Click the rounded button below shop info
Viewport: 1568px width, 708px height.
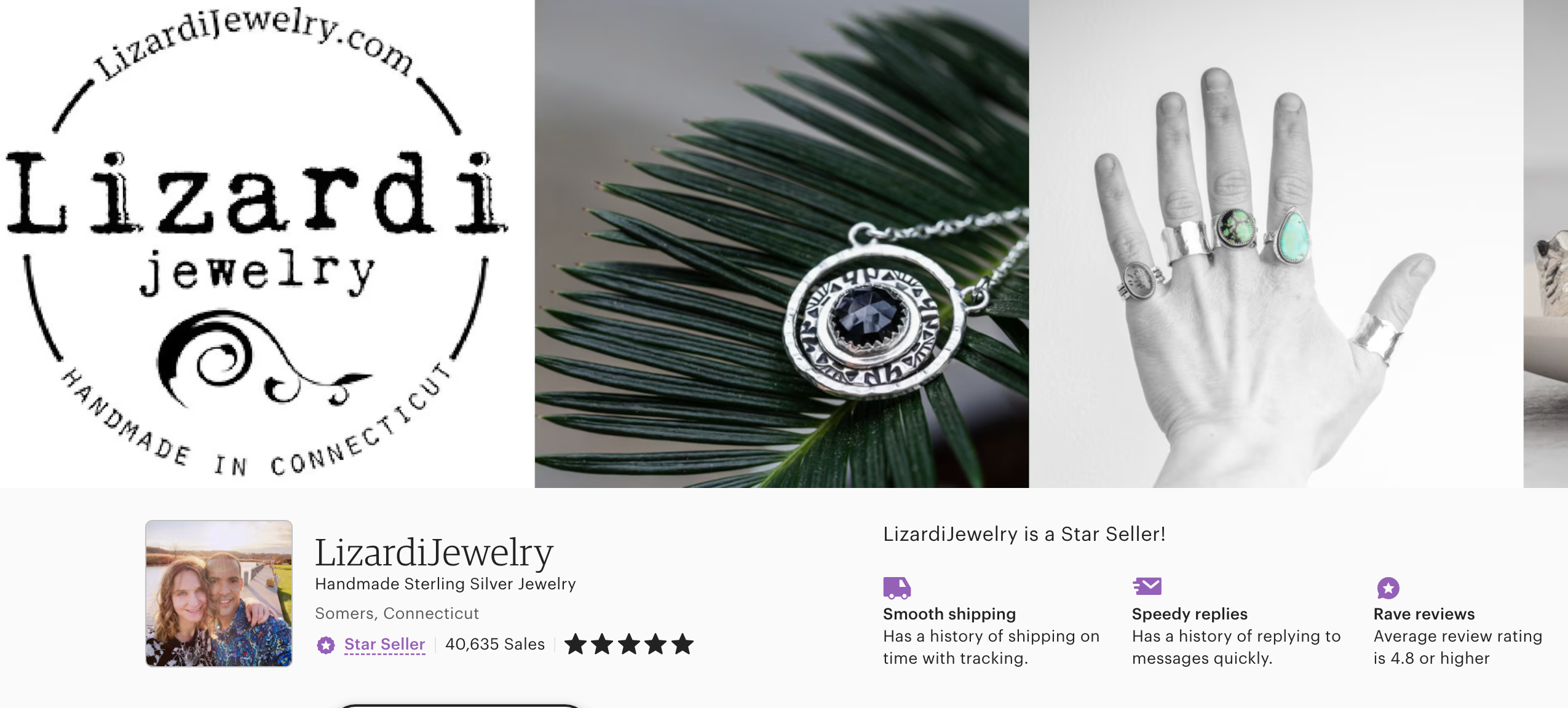[x=459, y=706]
